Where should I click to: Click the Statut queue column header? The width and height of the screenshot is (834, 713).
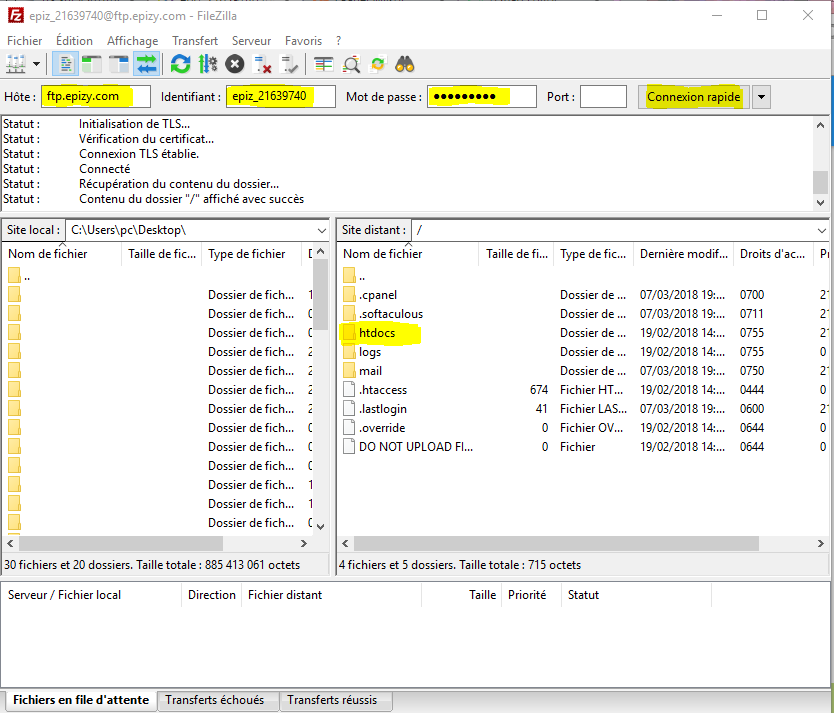click(636, 595)
